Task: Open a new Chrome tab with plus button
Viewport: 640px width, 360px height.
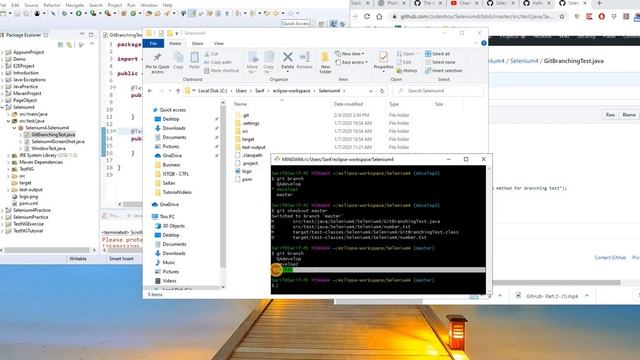Action: 600,3
